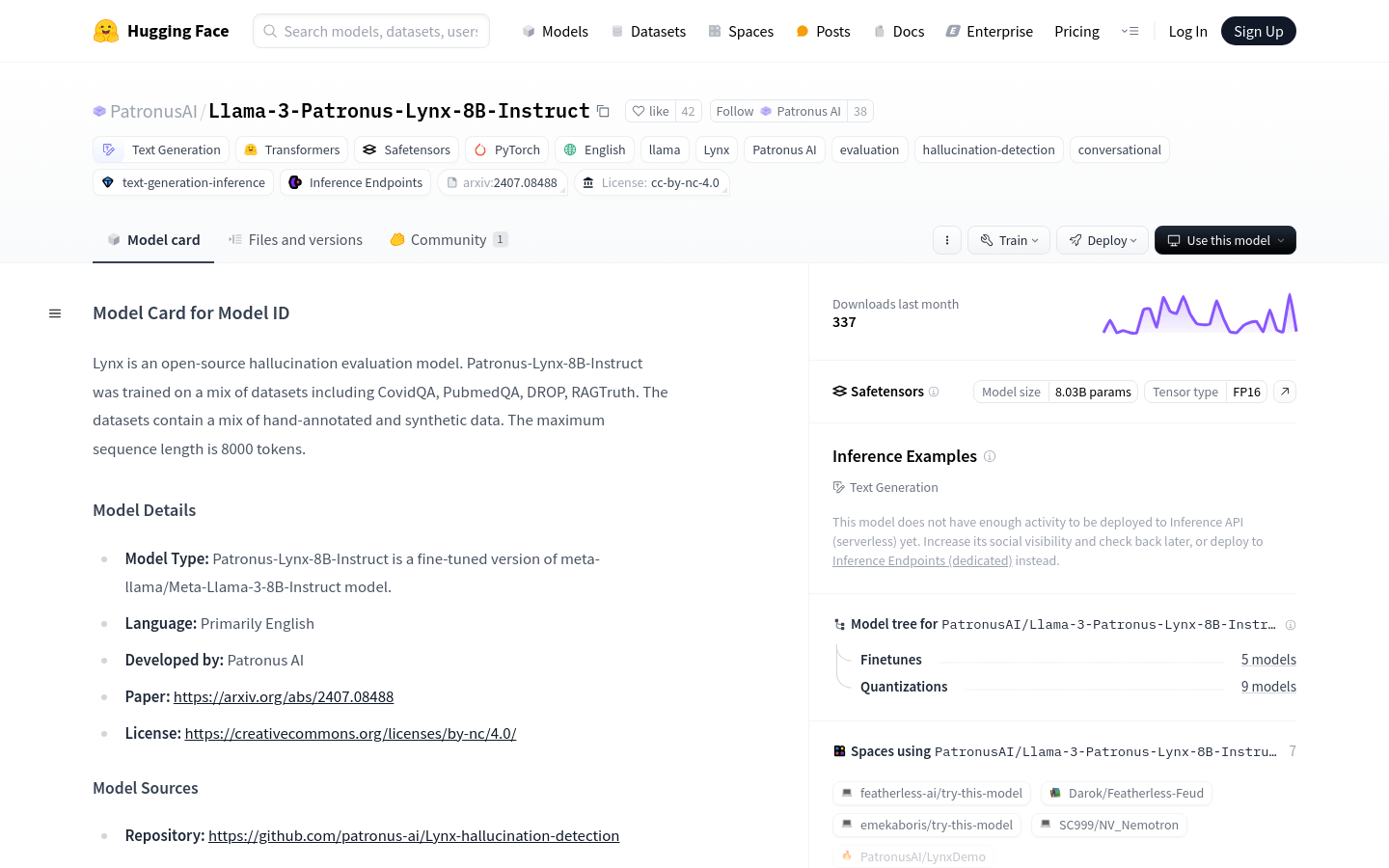The image size is (1389, 868).
Task: Expand the Deploy dropdown
Action: (x=1103, y=240)
